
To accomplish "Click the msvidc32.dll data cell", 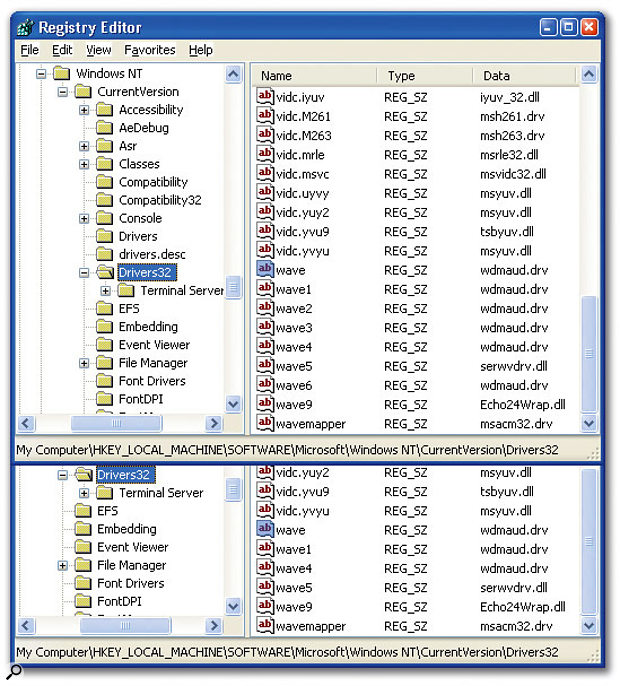I will point(513,175).
